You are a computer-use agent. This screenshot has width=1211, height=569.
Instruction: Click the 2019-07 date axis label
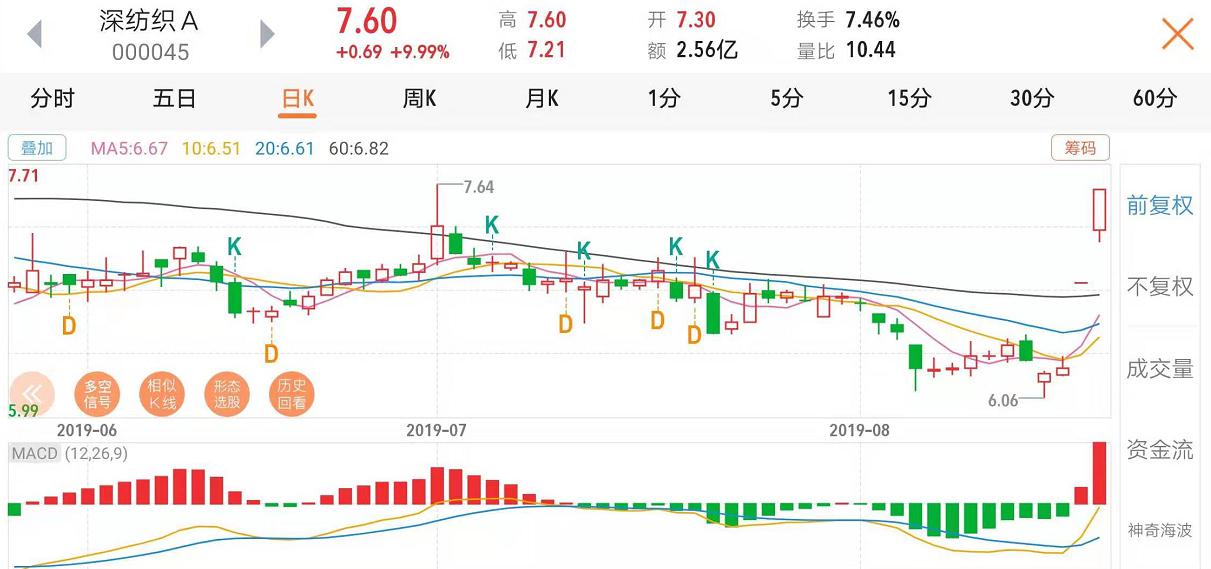coord(437,430)
